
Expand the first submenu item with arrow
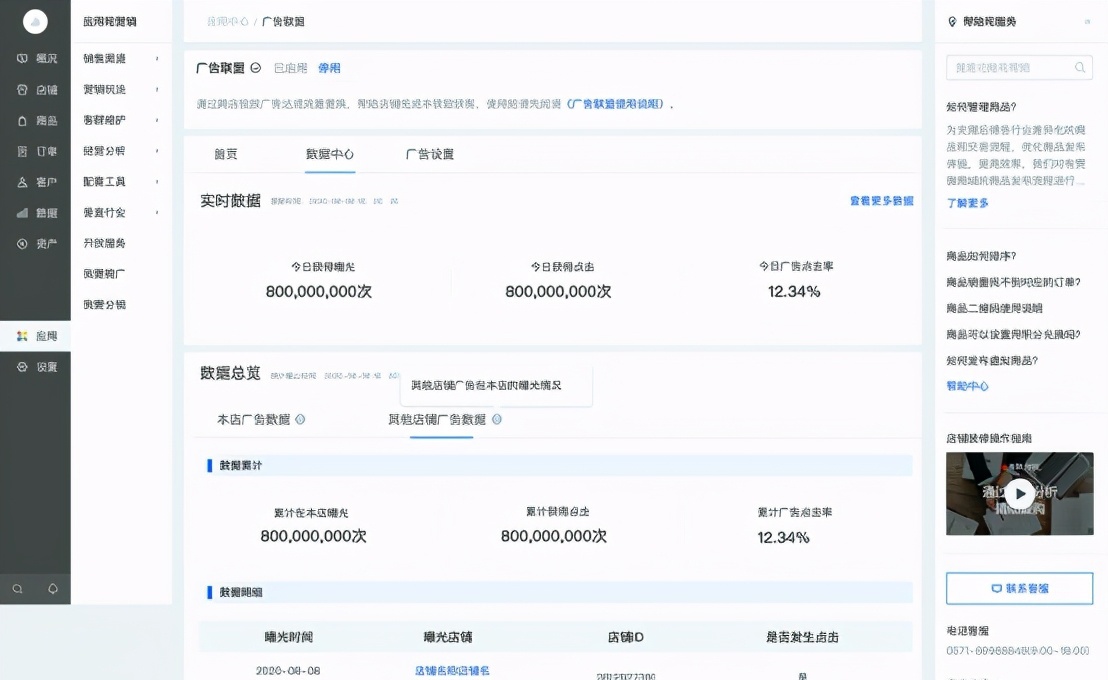[121, 59]
